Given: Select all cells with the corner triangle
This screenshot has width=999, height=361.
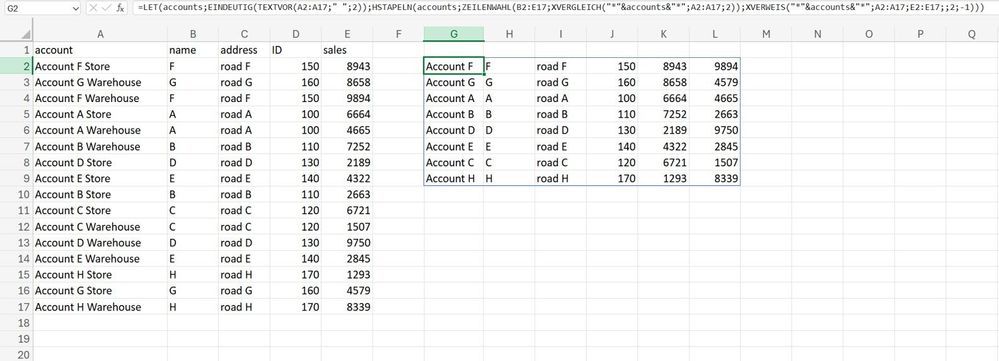Looking at the screenshot, I should [25, 34].
